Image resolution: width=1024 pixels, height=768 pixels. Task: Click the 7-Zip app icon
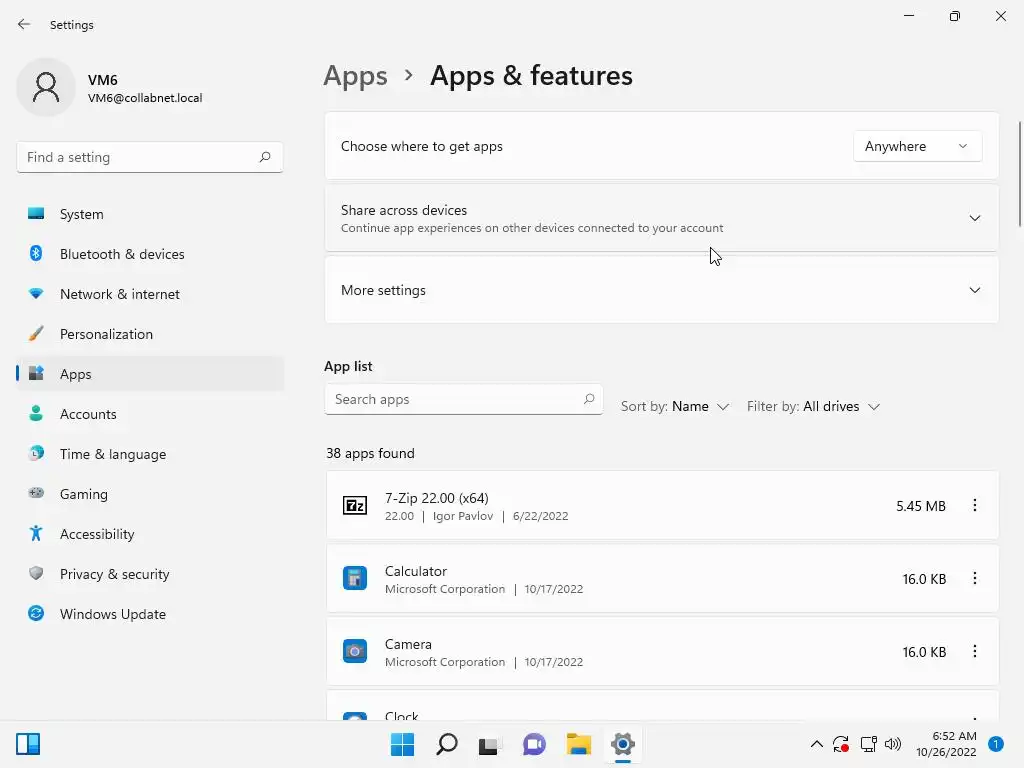pyautogui.click(x=355, y=506)
